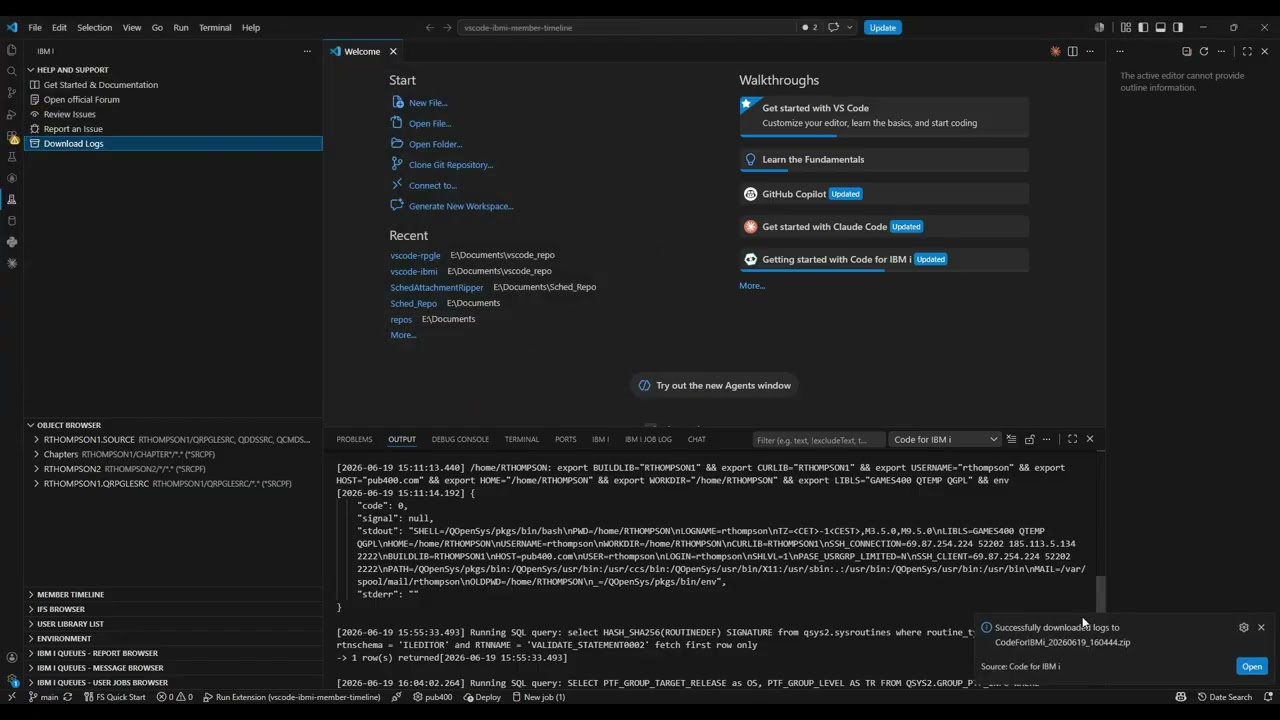The width and height of the screenshot is (1280, 720).
Task: Click the New File link
Action: 428,103
